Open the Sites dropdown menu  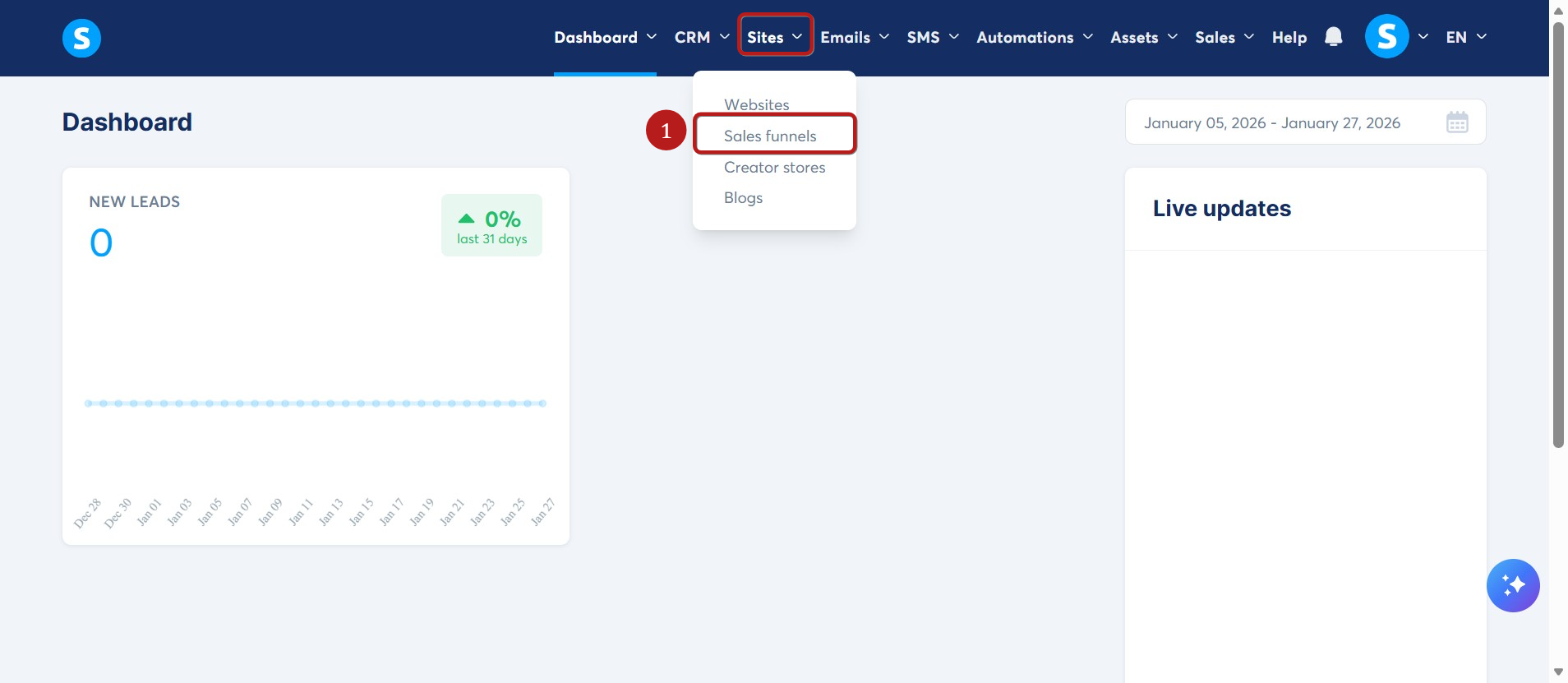[775, 37]
